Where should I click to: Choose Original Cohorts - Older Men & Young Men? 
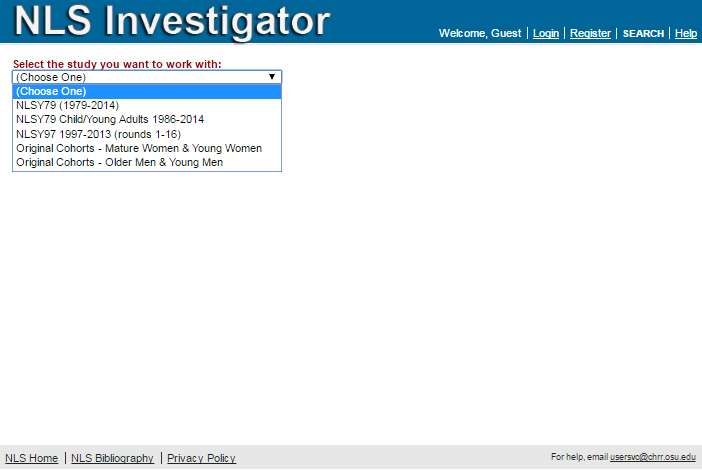[x=147, y=162]
